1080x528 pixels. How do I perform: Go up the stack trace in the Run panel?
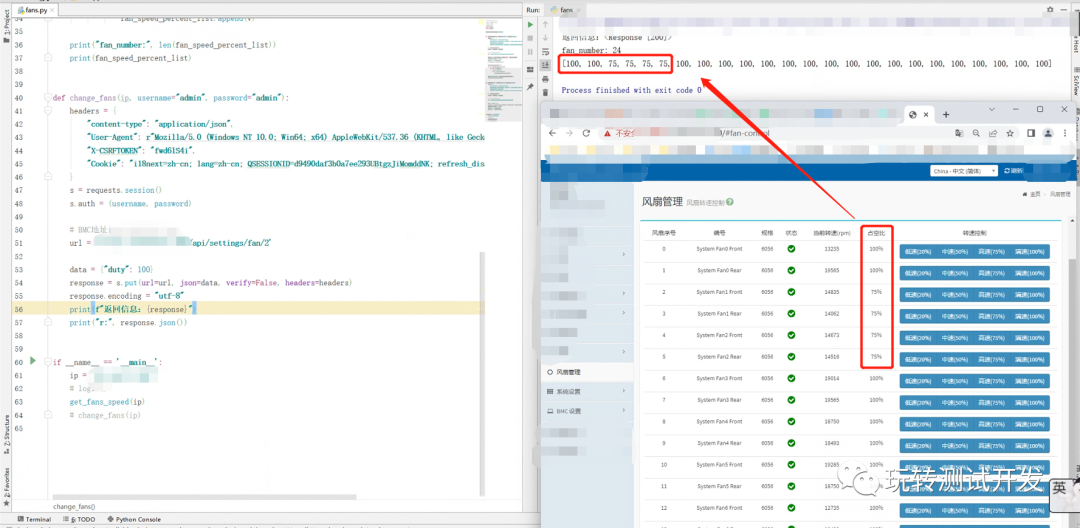click(x=545, y=24)
